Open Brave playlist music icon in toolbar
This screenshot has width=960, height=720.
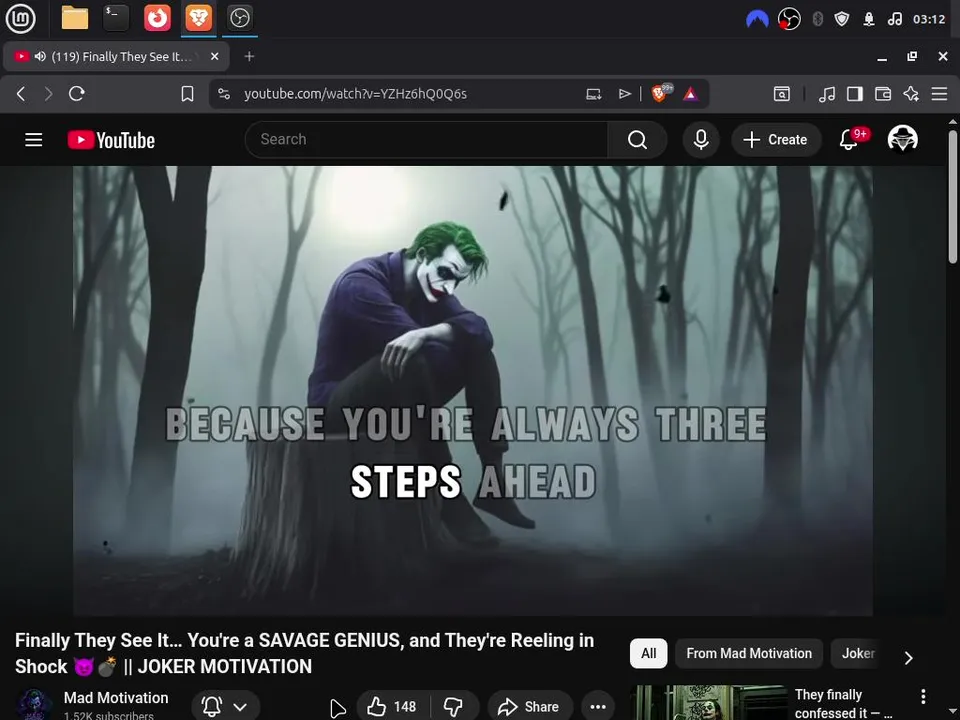click(827, 94)
